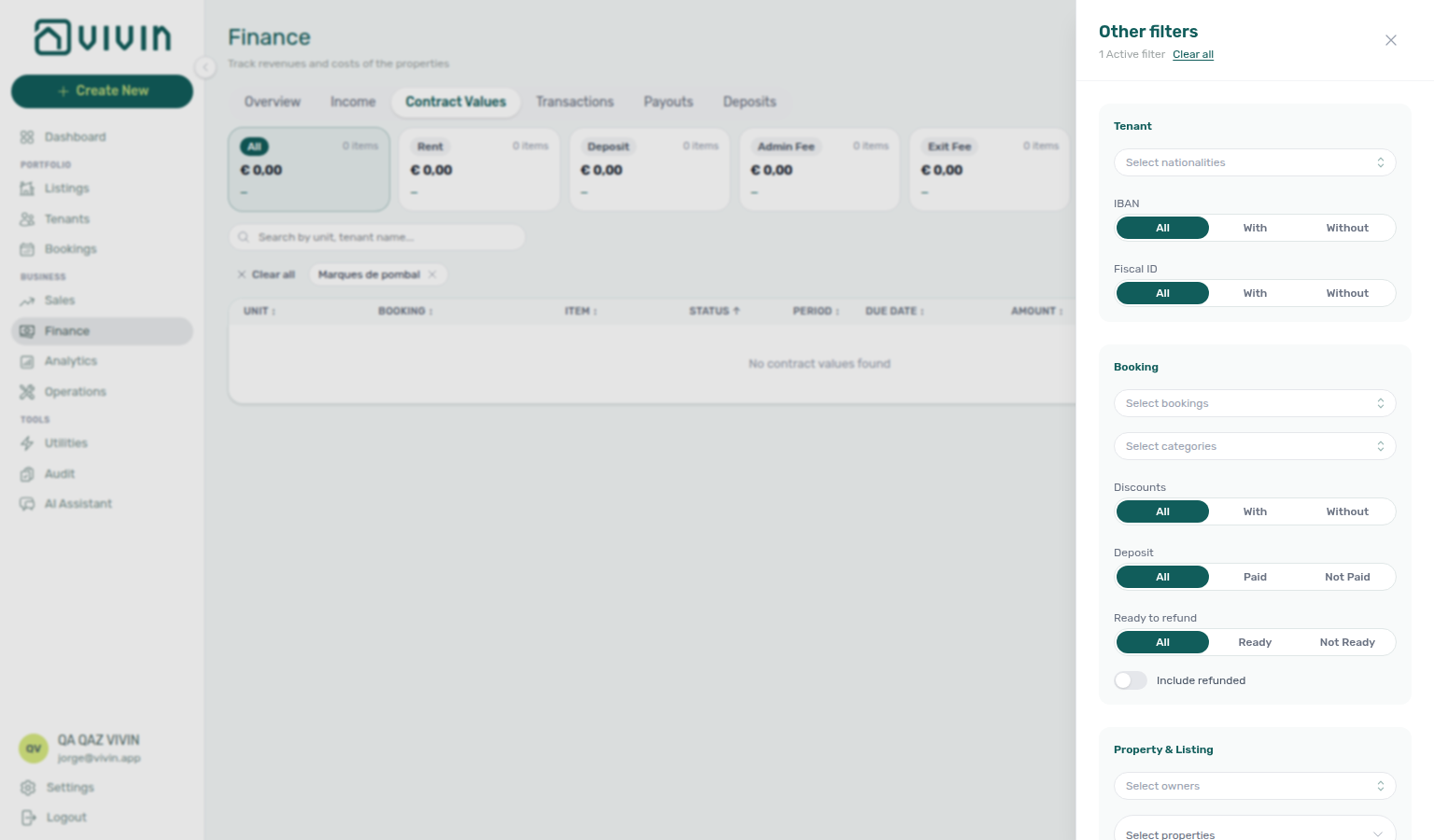
Task: Select All for Fiscal ID filter
Action: 1162,293
